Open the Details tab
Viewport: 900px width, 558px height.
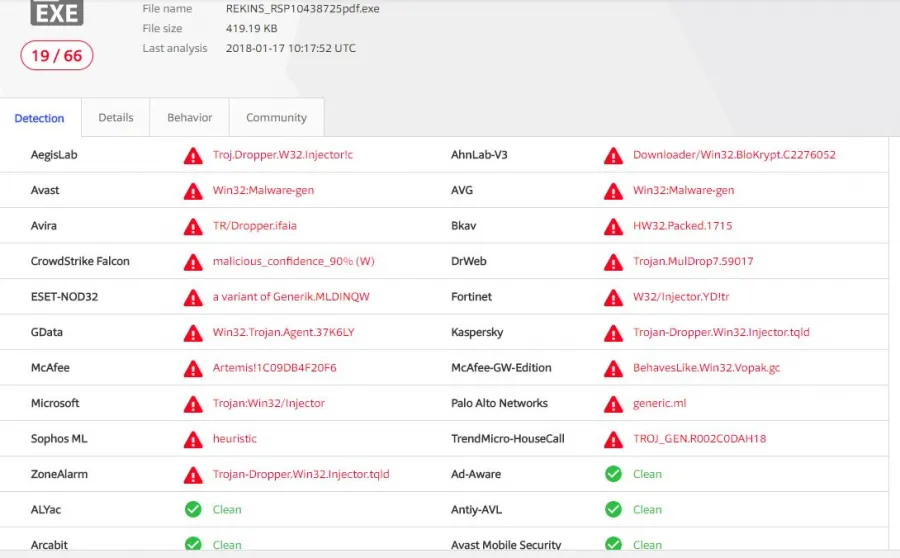[x=116, y=117]
